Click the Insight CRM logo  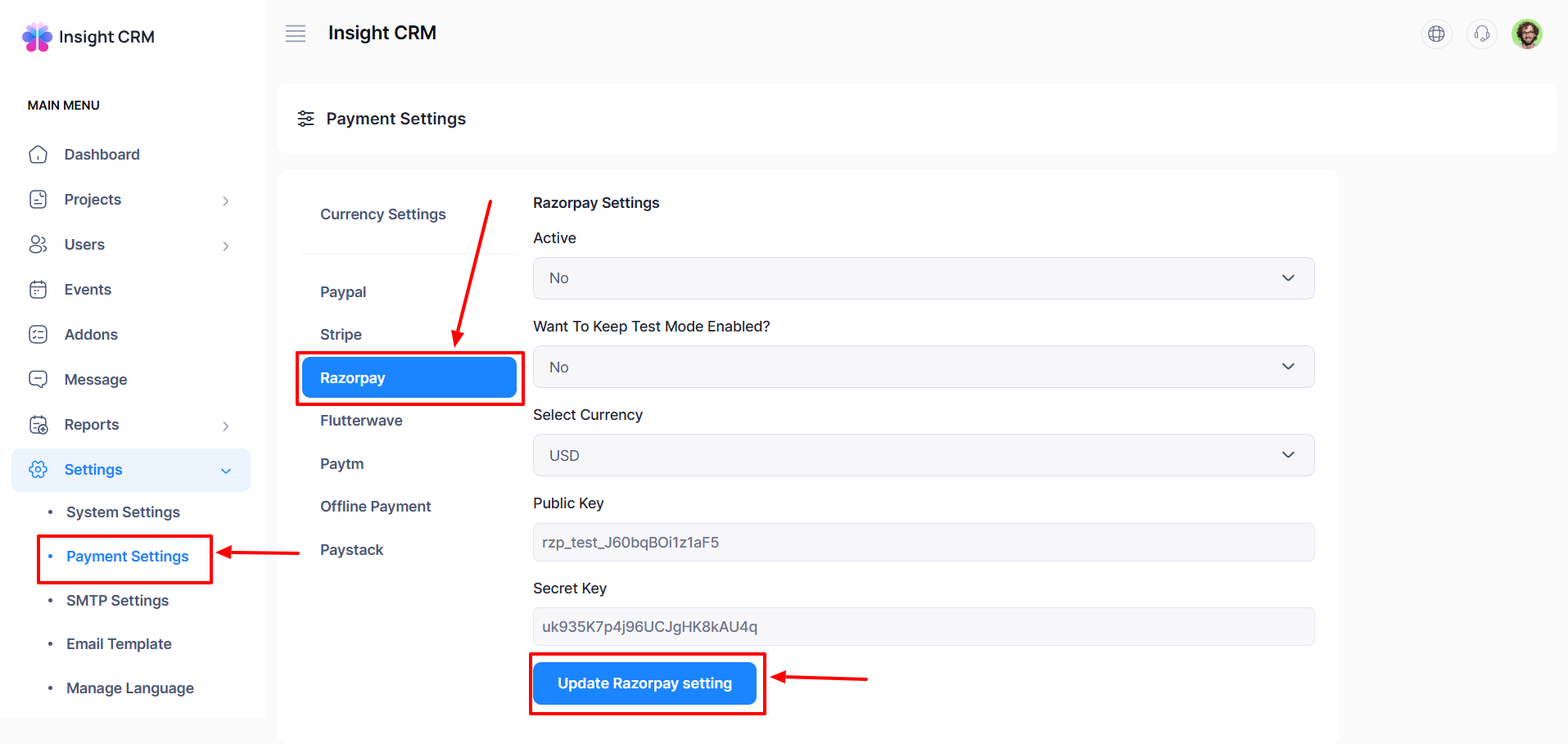pyautogui.click(x=88, y=37)
